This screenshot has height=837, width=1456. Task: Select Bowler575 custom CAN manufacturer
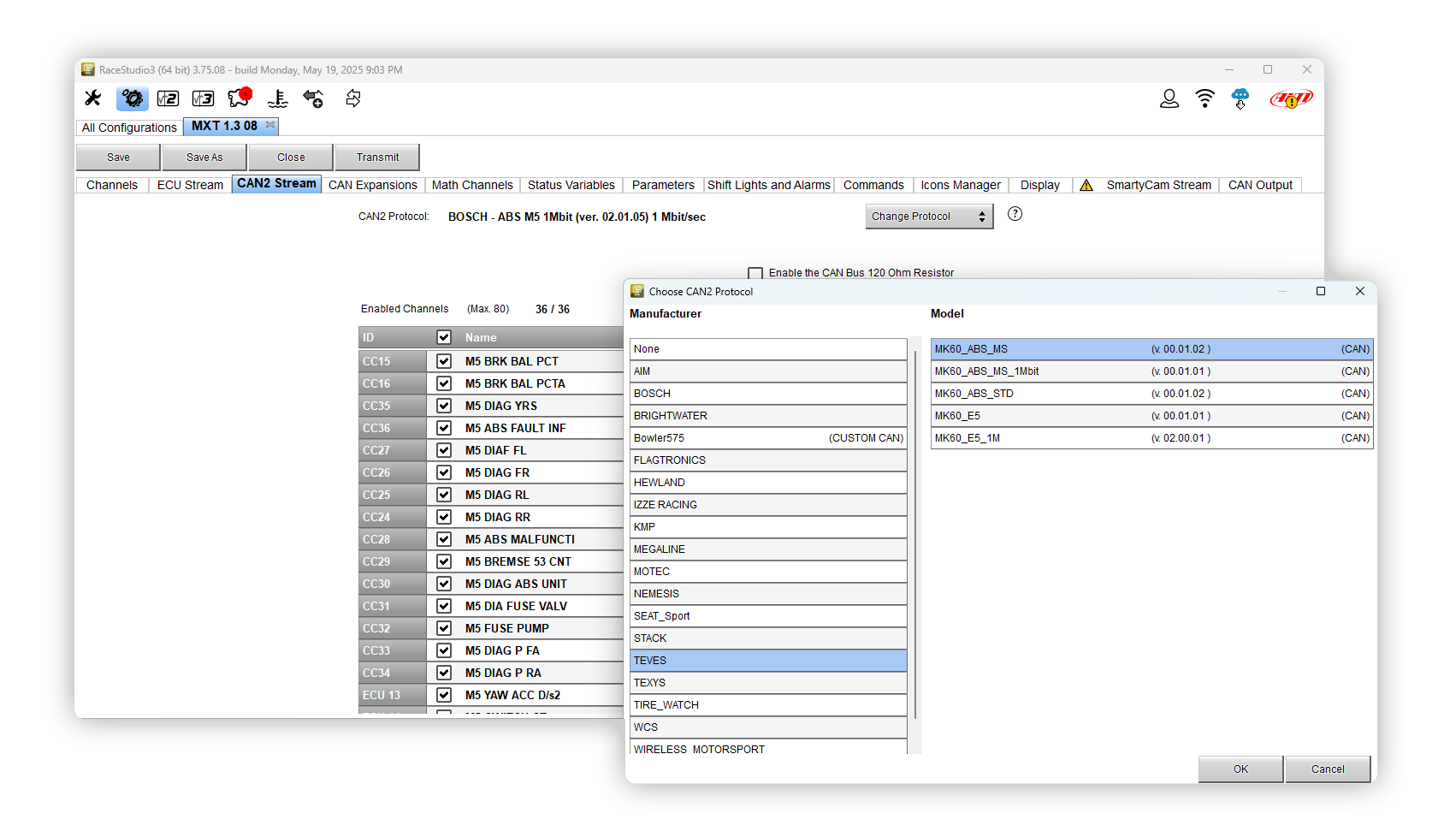tap(768, 438)
